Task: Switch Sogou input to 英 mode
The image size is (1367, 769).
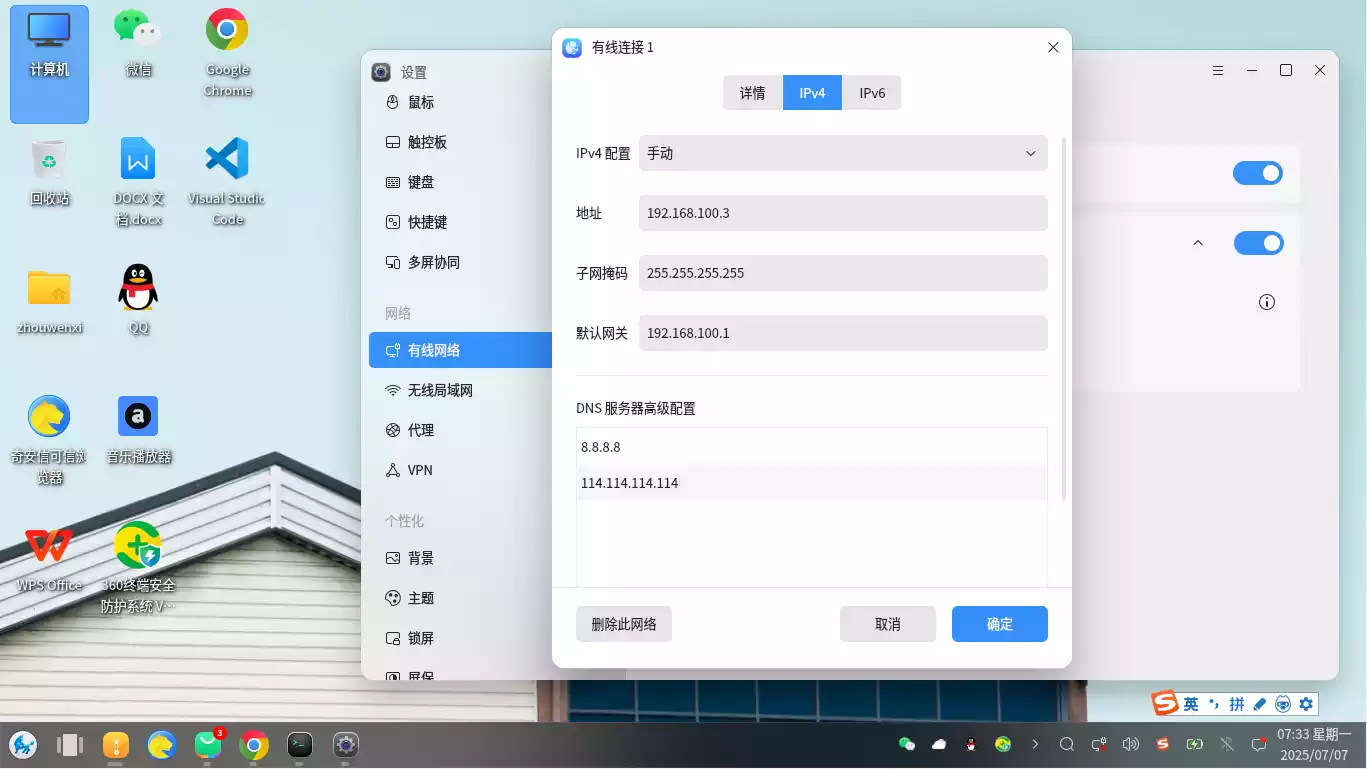Action: (x=1191, y=704)
